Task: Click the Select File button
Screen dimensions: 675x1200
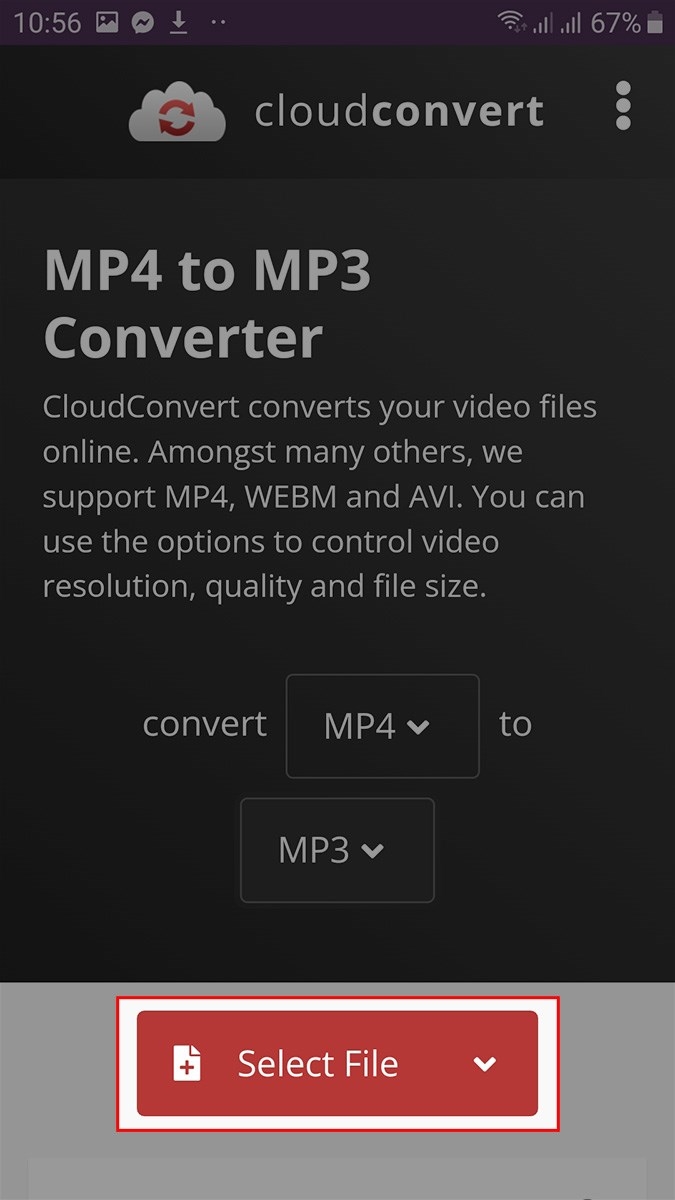Action: (x=337, y=1063)
